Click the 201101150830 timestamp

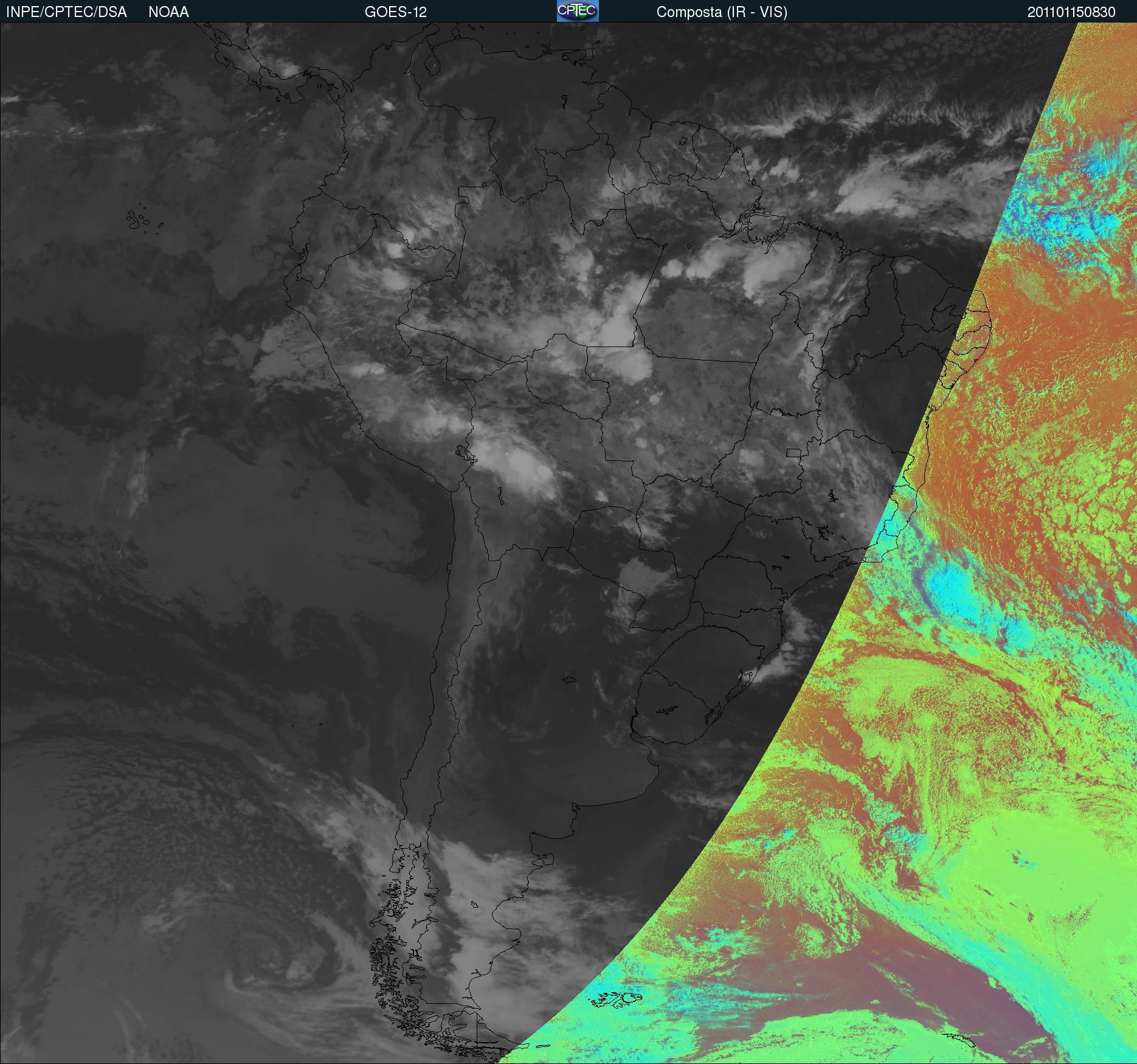click(1071, 12)
